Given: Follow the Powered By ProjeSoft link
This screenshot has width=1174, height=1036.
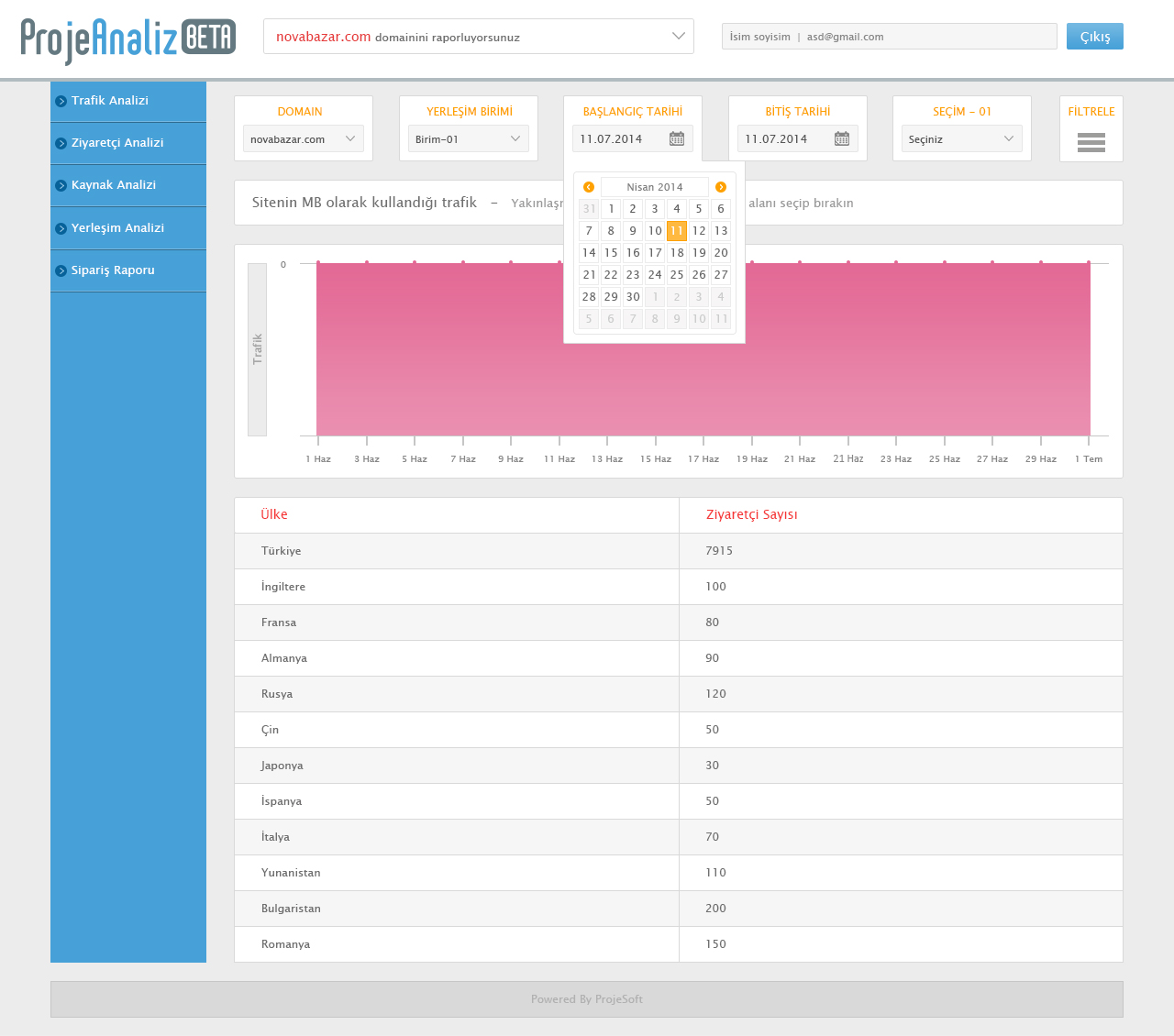Looking at the screenshot, I should point(587,999).
